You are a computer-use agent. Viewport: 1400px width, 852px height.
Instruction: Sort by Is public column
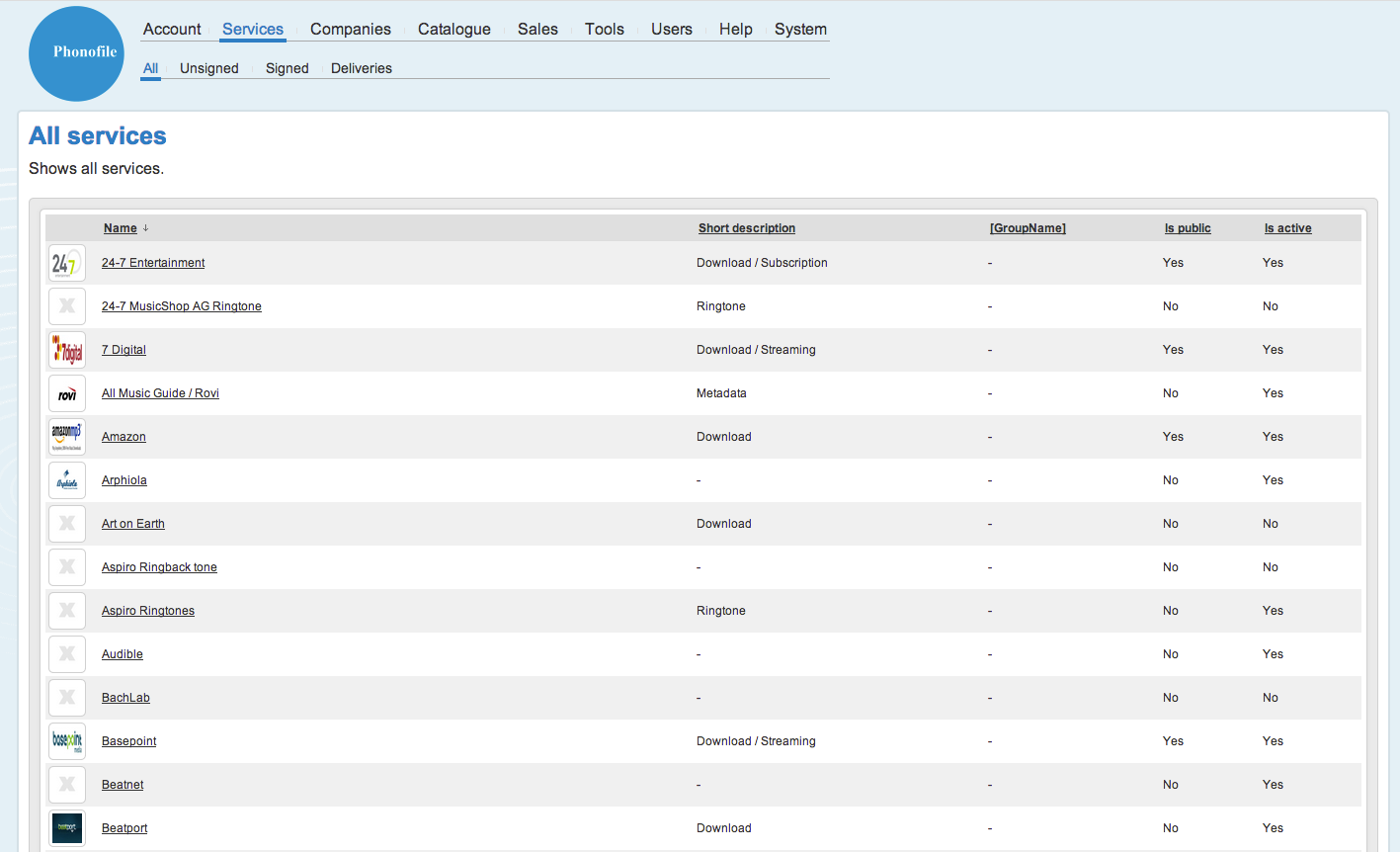[x=1188, y=228]
